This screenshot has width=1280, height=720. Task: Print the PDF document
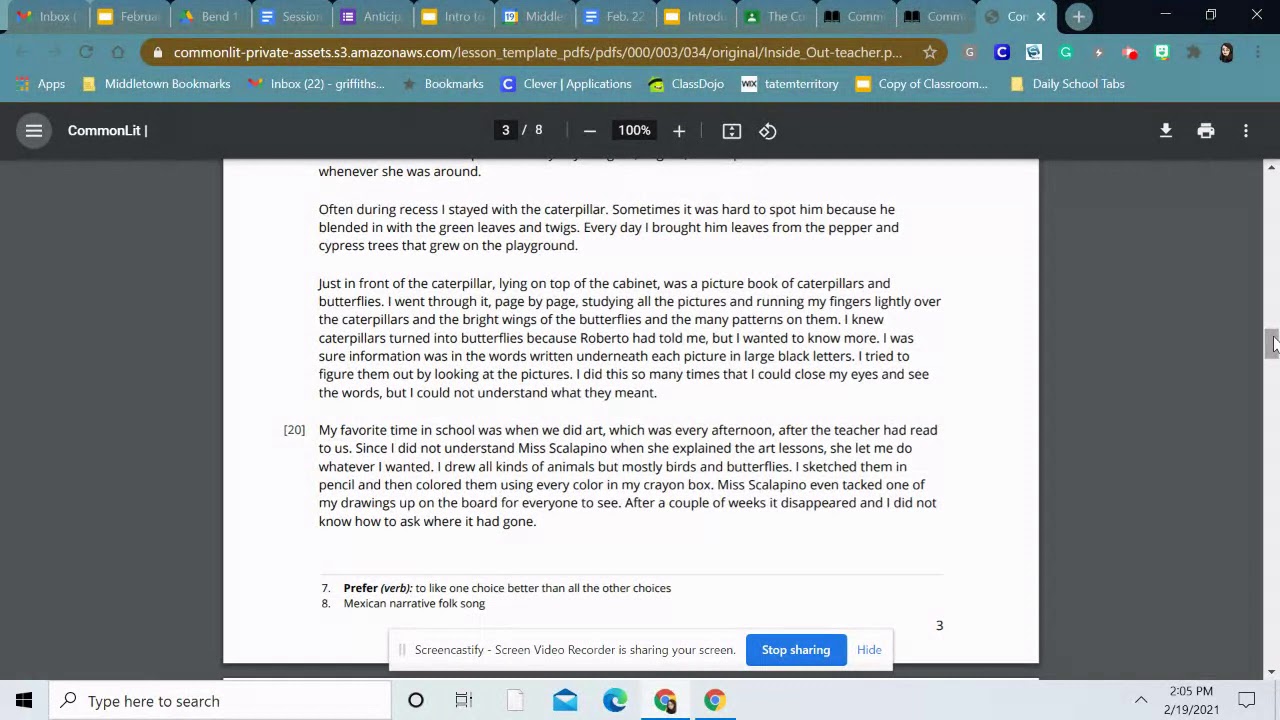pyautogui.click(x=1206, y=131)
